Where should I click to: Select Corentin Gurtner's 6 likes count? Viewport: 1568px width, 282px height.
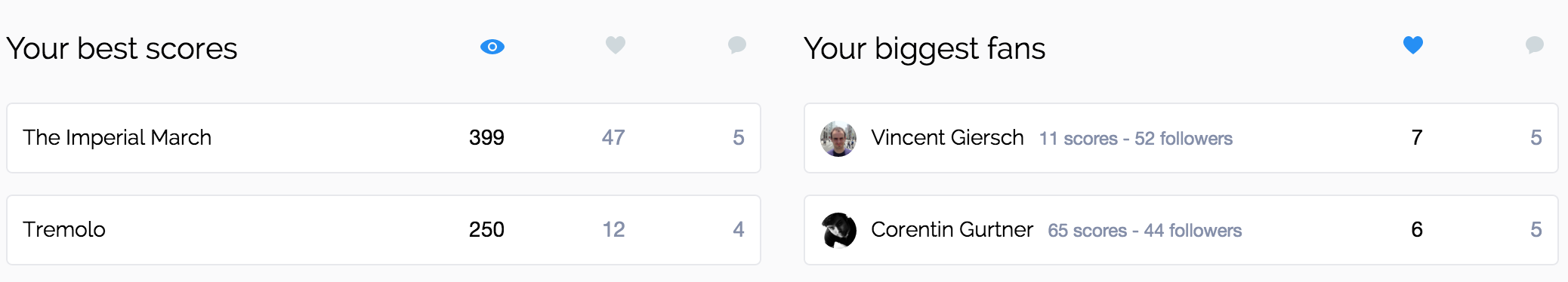[x=1417, y=230]
